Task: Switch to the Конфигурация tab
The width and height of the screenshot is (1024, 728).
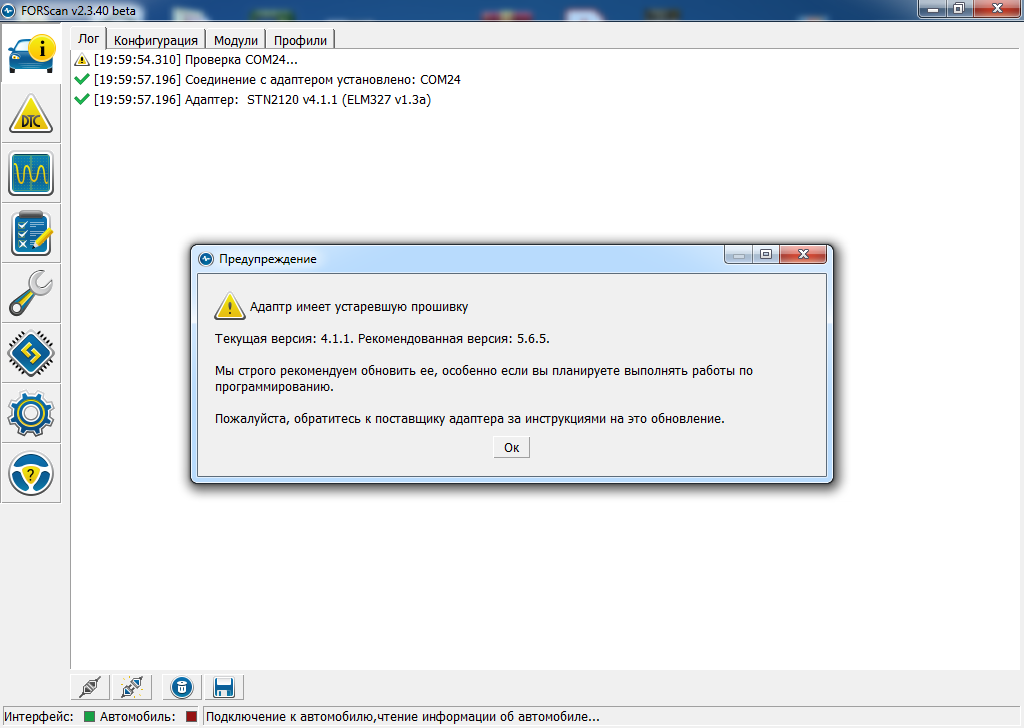Action: tap(155, 40)
